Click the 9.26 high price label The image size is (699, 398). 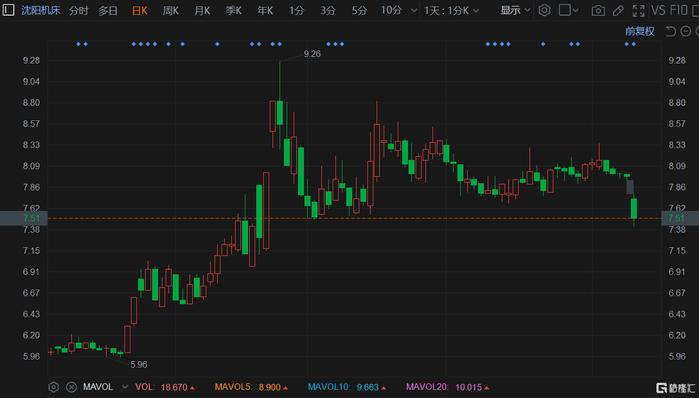(x=312, y=54)
